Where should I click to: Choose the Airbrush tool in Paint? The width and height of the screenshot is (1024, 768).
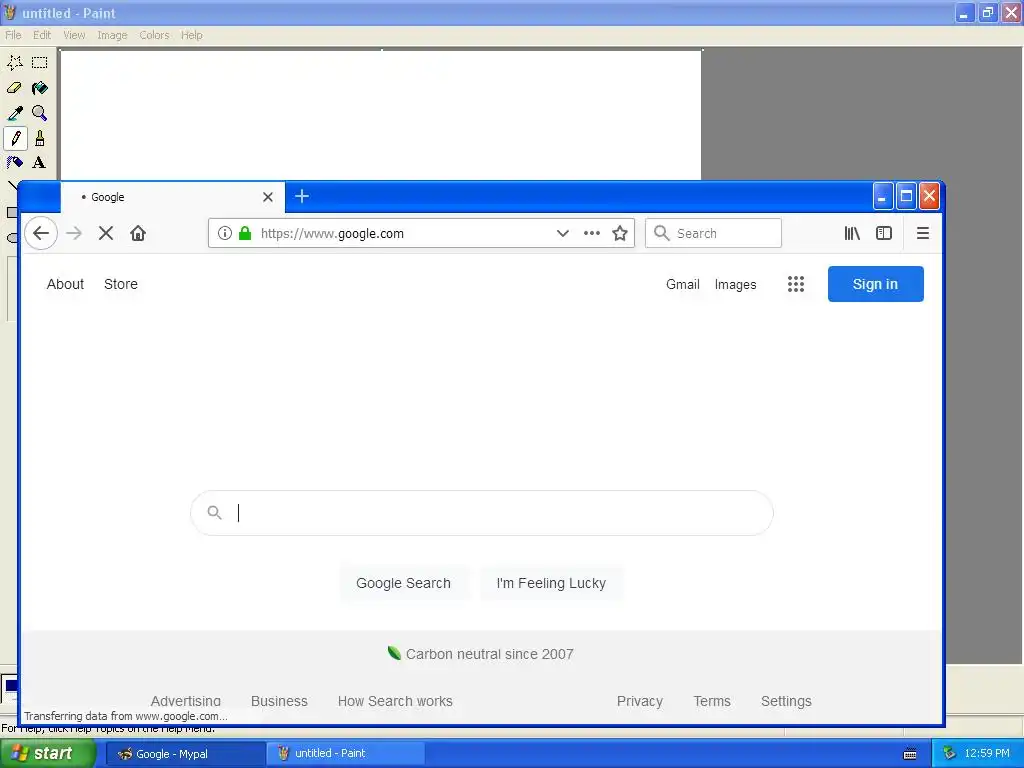(15, 163)
